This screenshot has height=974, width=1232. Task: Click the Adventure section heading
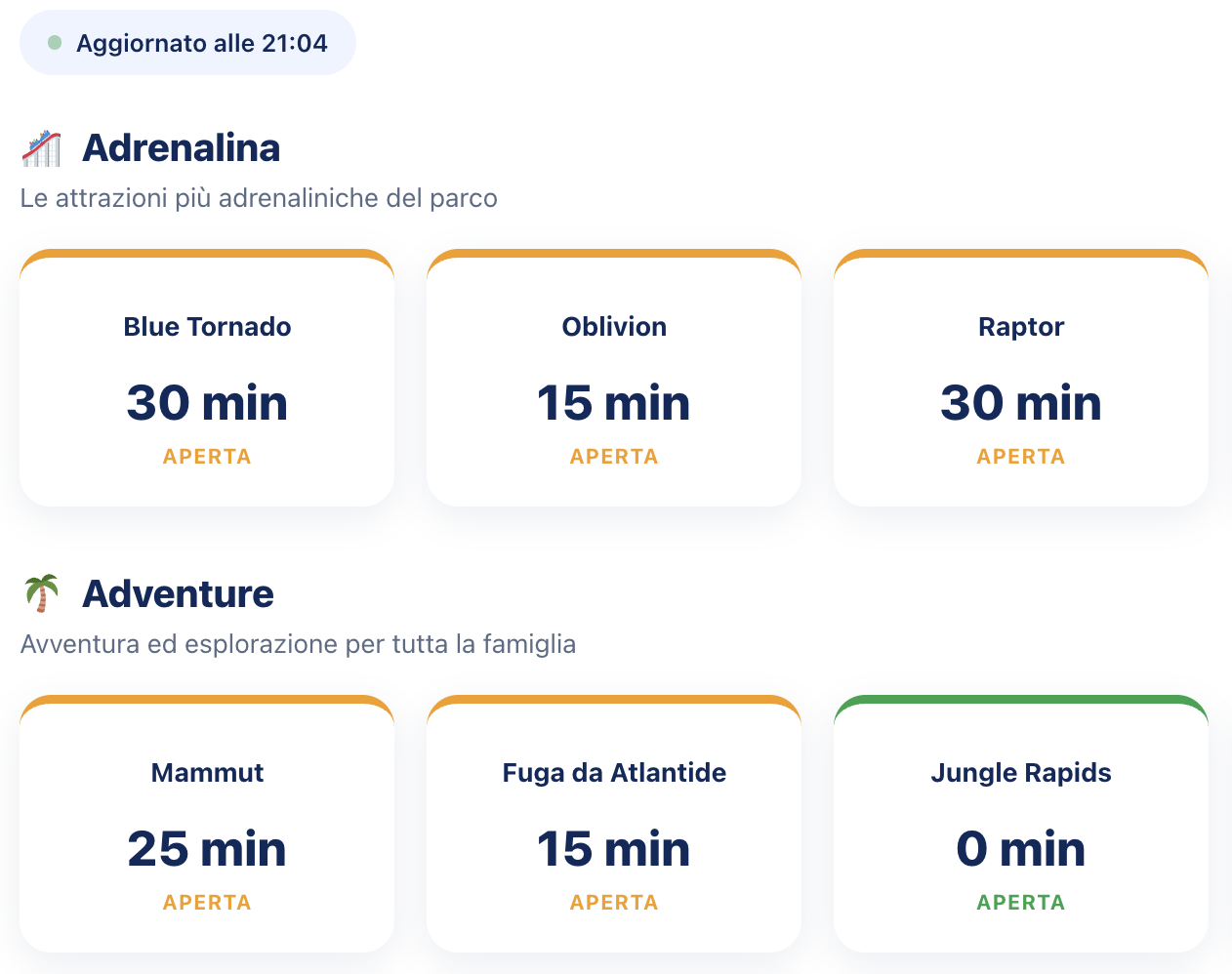[179, 593]
